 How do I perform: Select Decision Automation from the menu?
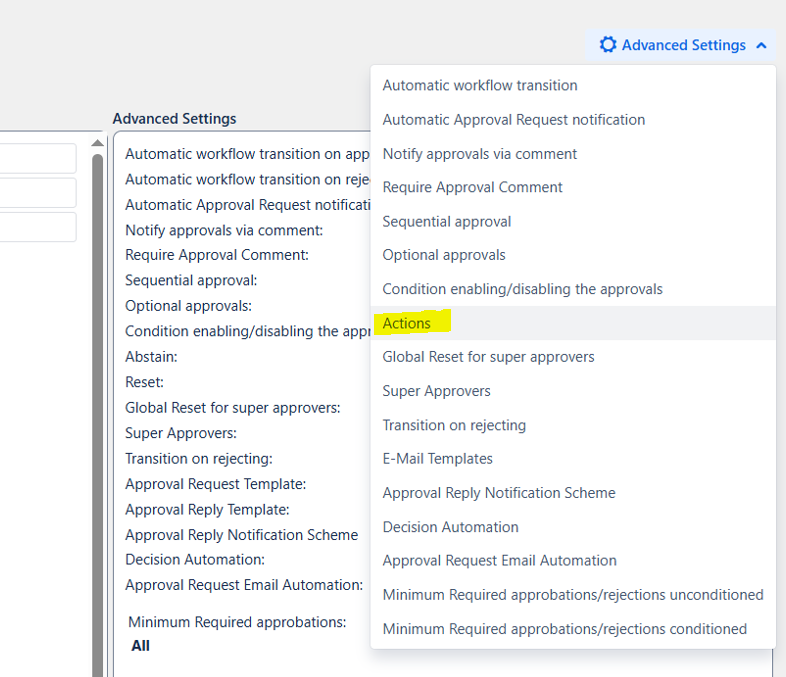[450, 527]
